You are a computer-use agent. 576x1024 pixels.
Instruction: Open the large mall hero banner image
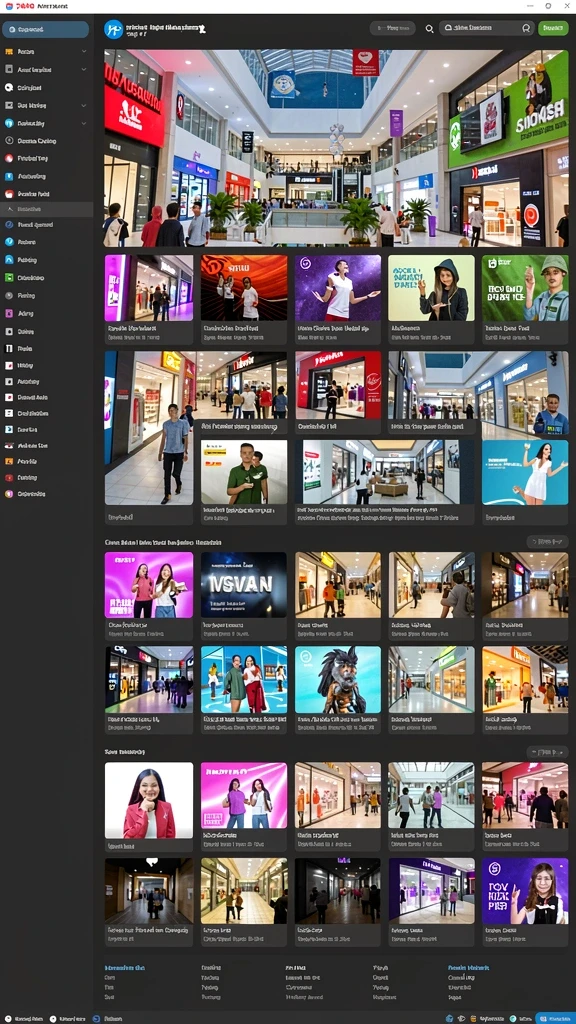[x=336, y=148]
